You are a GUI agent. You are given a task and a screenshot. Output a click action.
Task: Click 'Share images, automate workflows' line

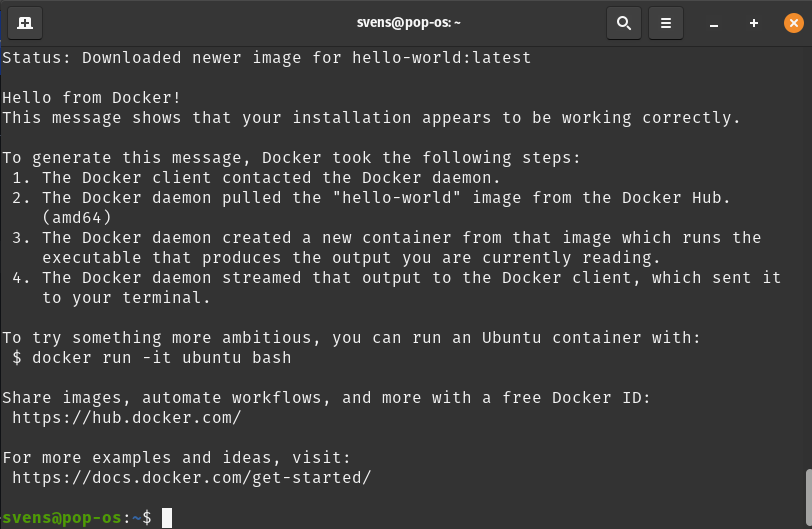[x=326, y=398]
